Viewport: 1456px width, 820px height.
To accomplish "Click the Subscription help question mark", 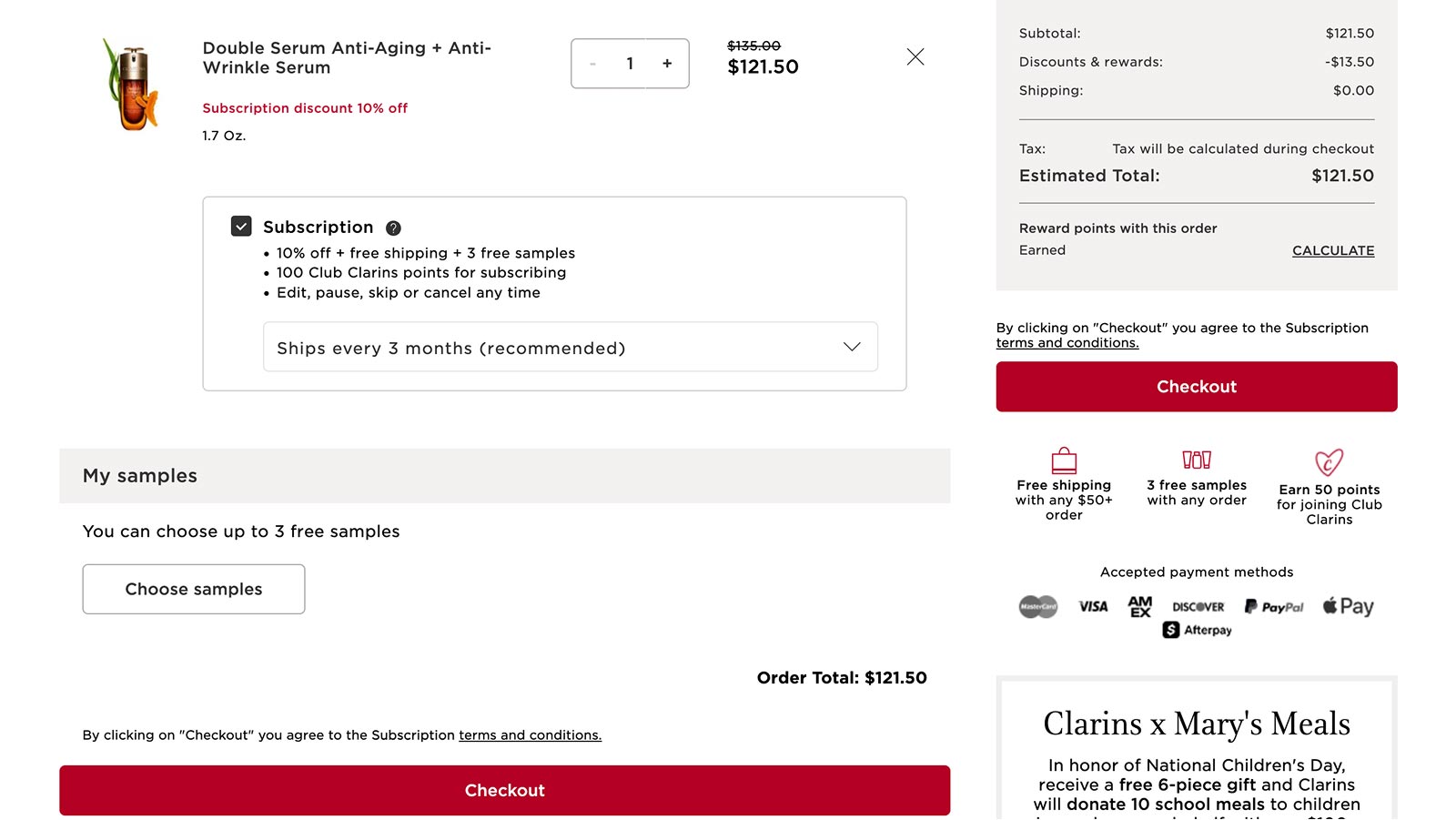I will (393, 227).
